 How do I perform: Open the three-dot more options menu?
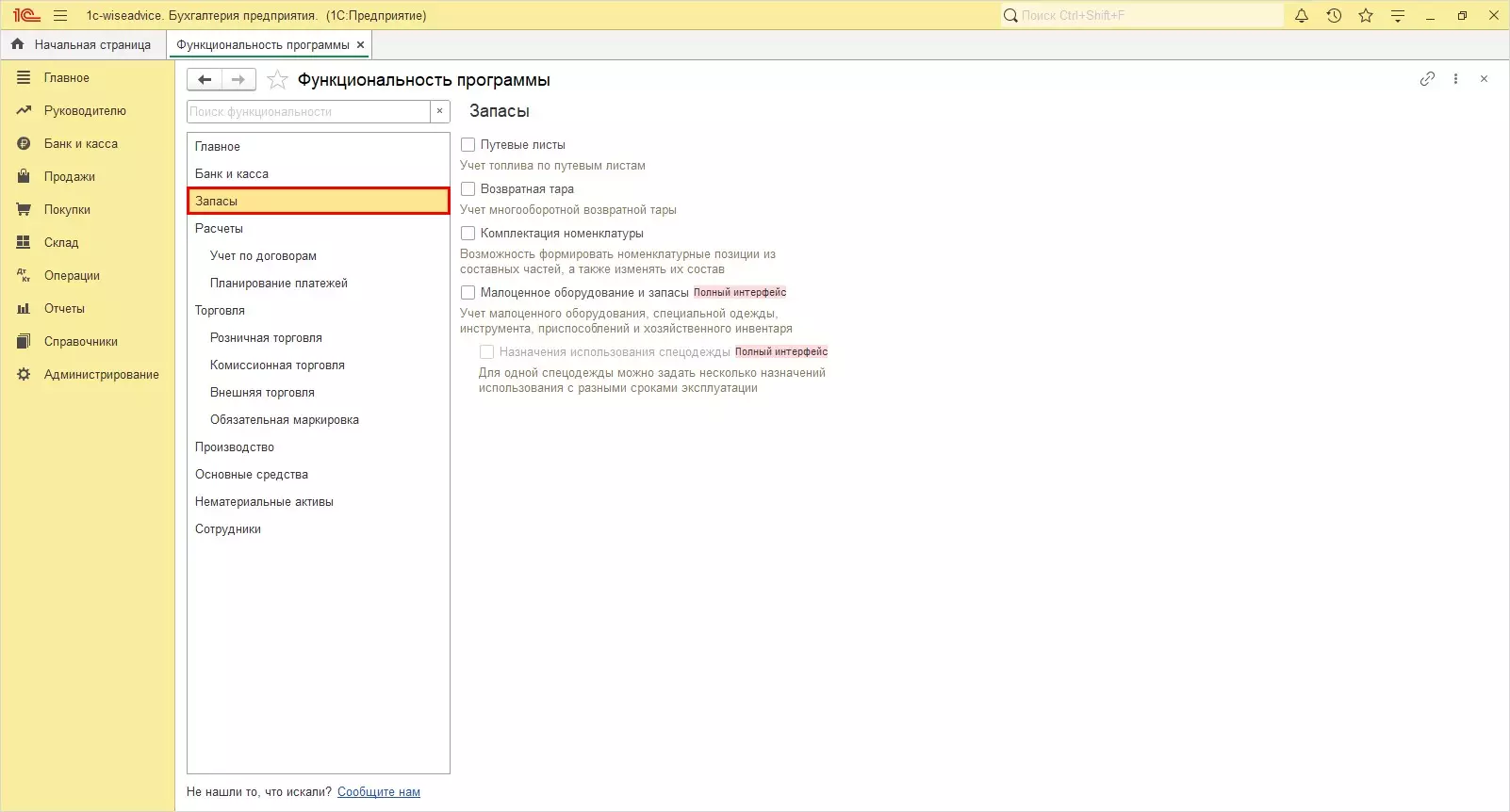coord(1455,79)
